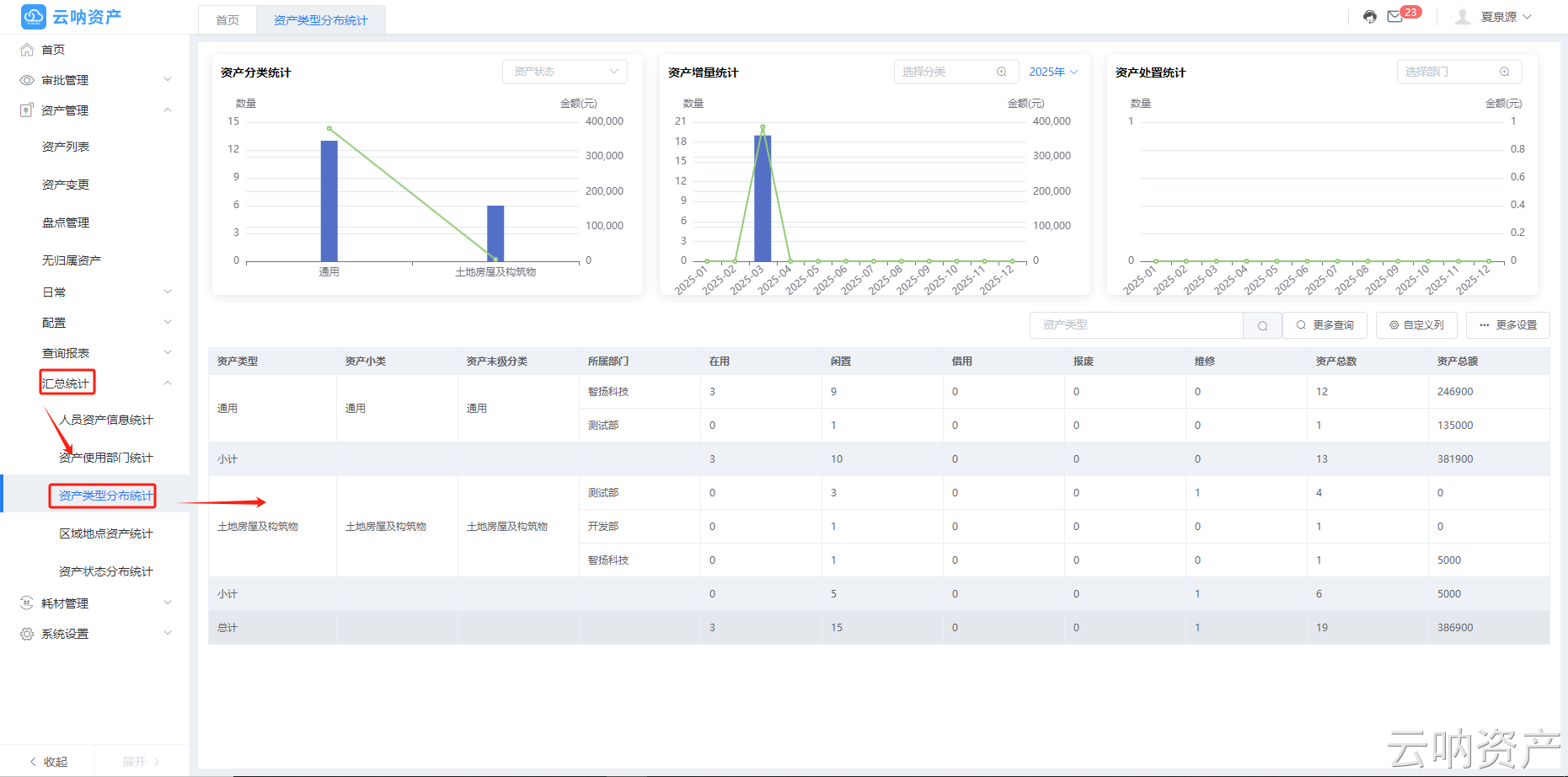Click the 更多查询 button
Viewport: 1568px width, 777px height.
click(1325, 325)
